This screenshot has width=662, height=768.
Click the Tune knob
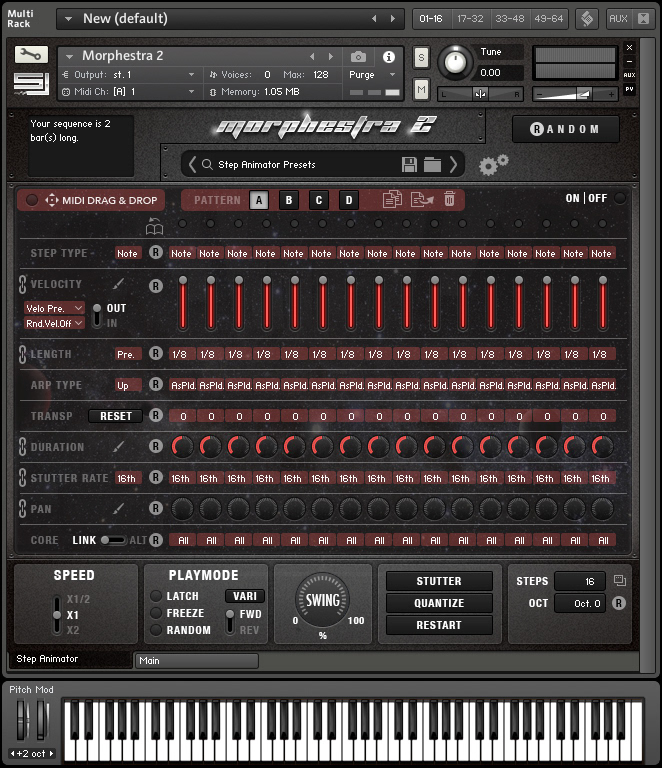(x=454, y=62)
